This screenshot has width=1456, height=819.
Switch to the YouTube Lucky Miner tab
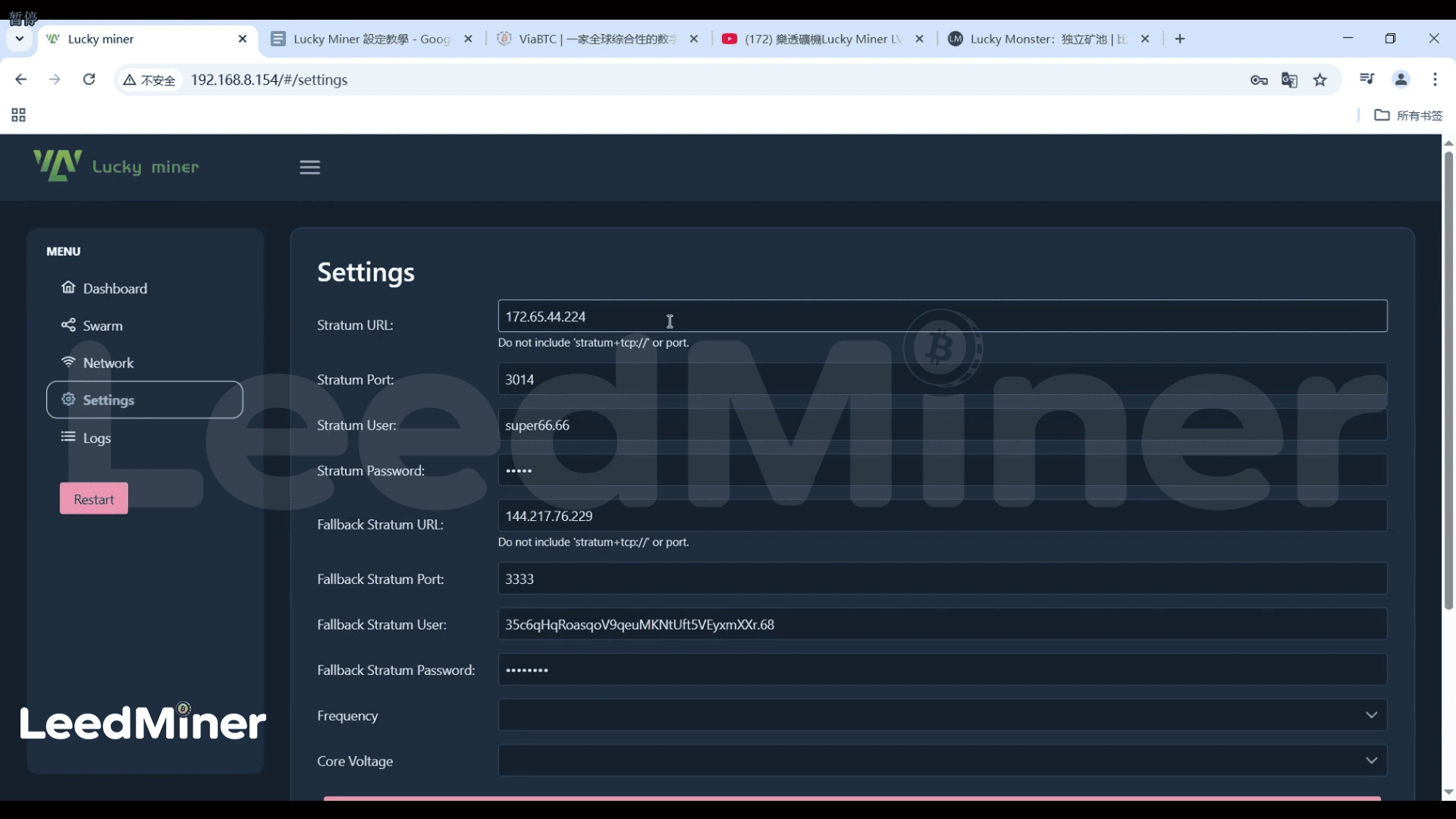coord(824,39)
